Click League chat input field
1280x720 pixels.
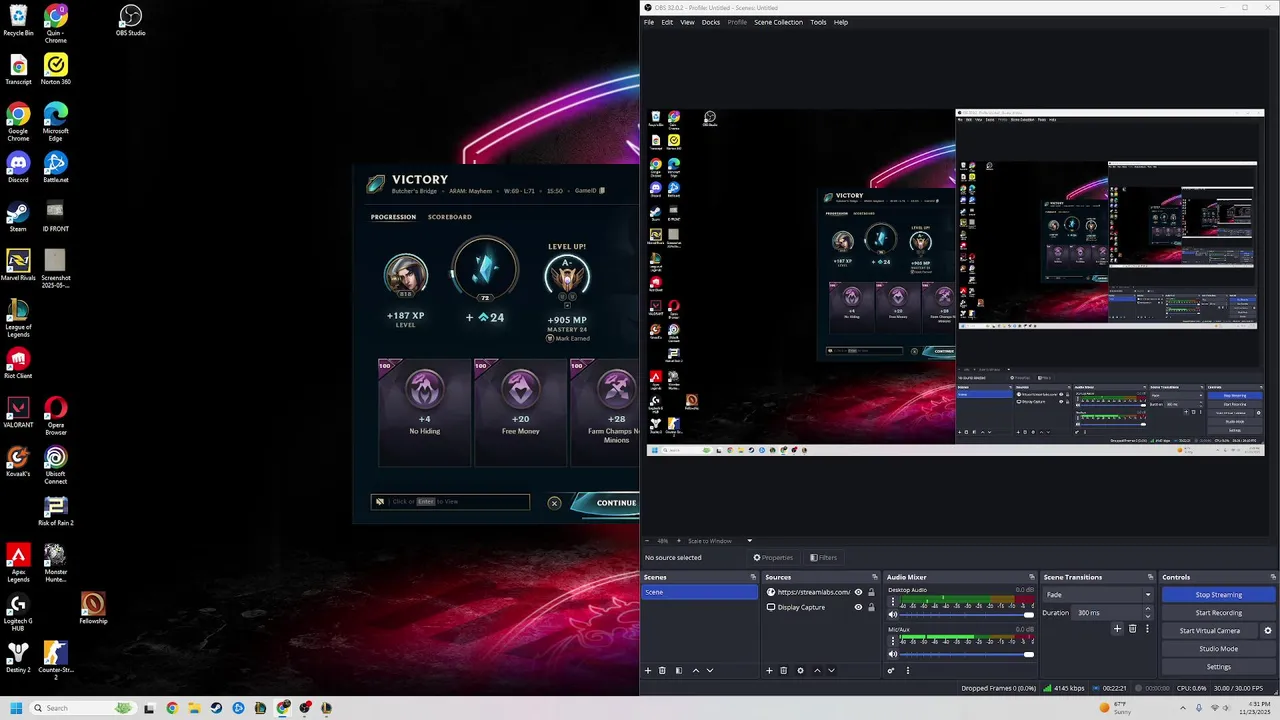[x=450, y=502]
